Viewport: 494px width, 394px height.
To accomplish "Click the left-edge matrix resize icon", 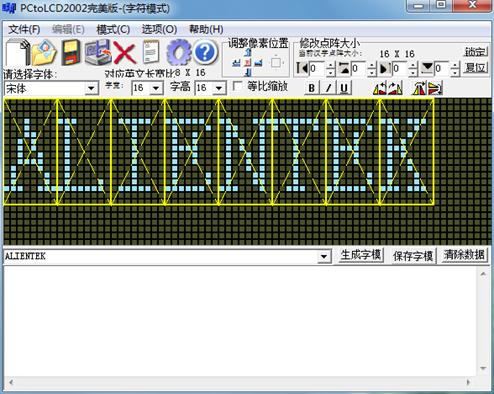I will pos(302,68).
